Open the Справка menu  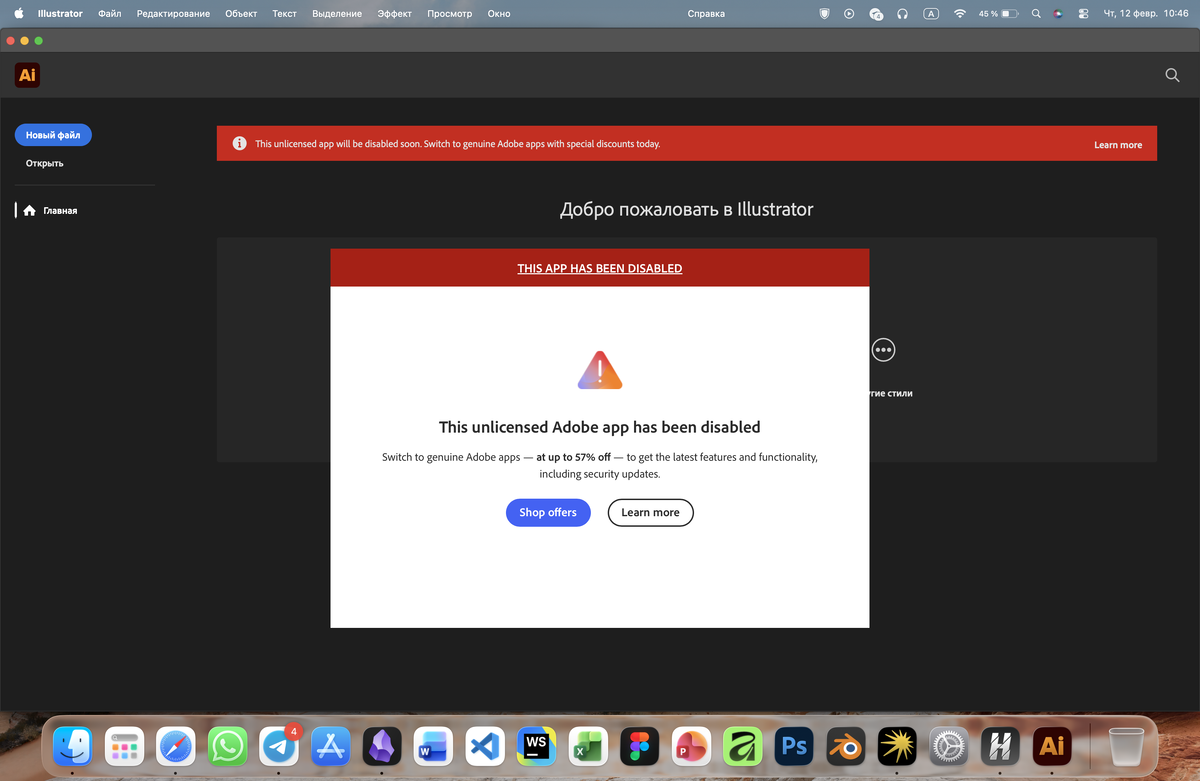point(707,14)
